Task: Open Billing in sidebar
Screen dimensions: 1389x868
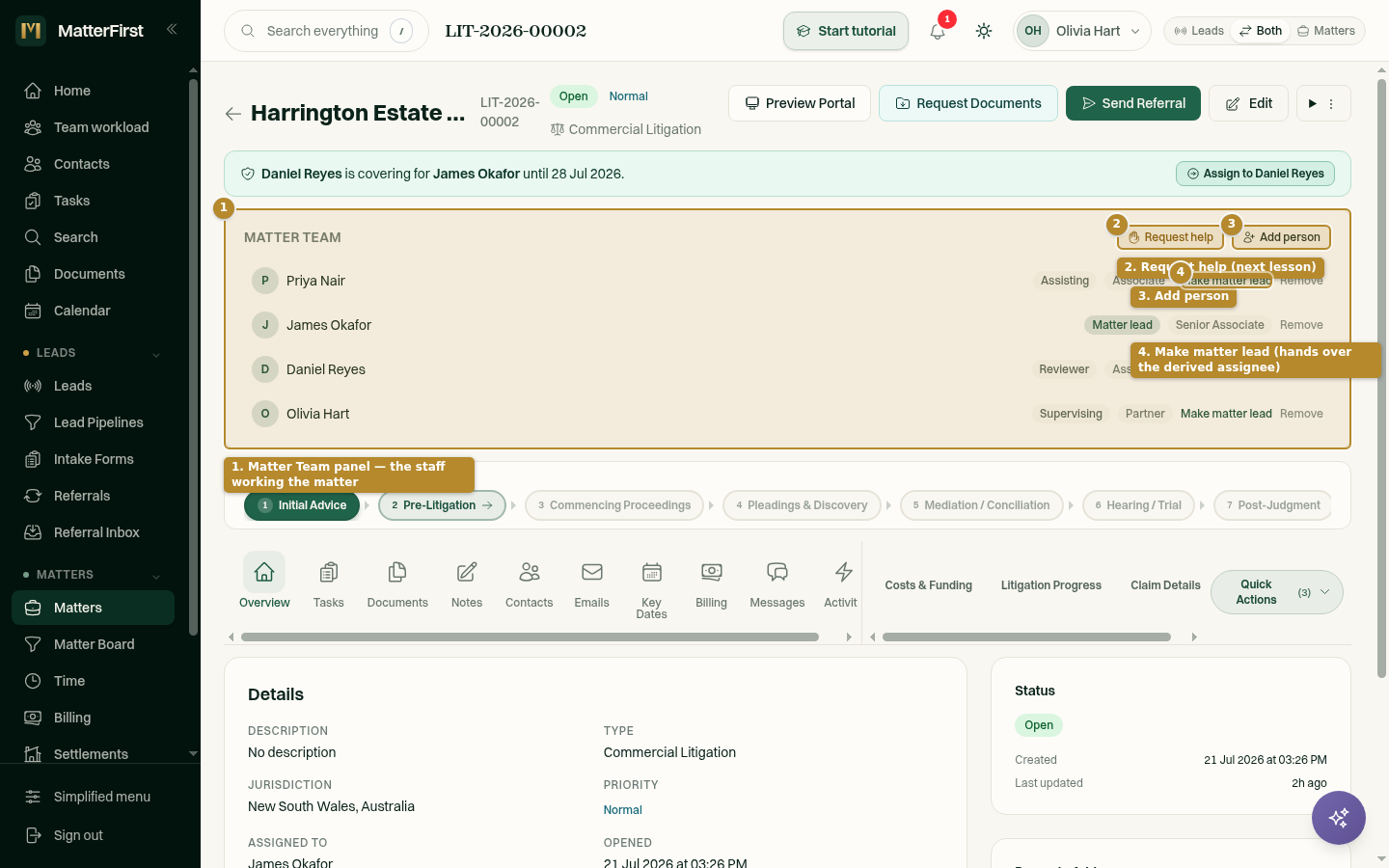Action: [x=93, y=718]
